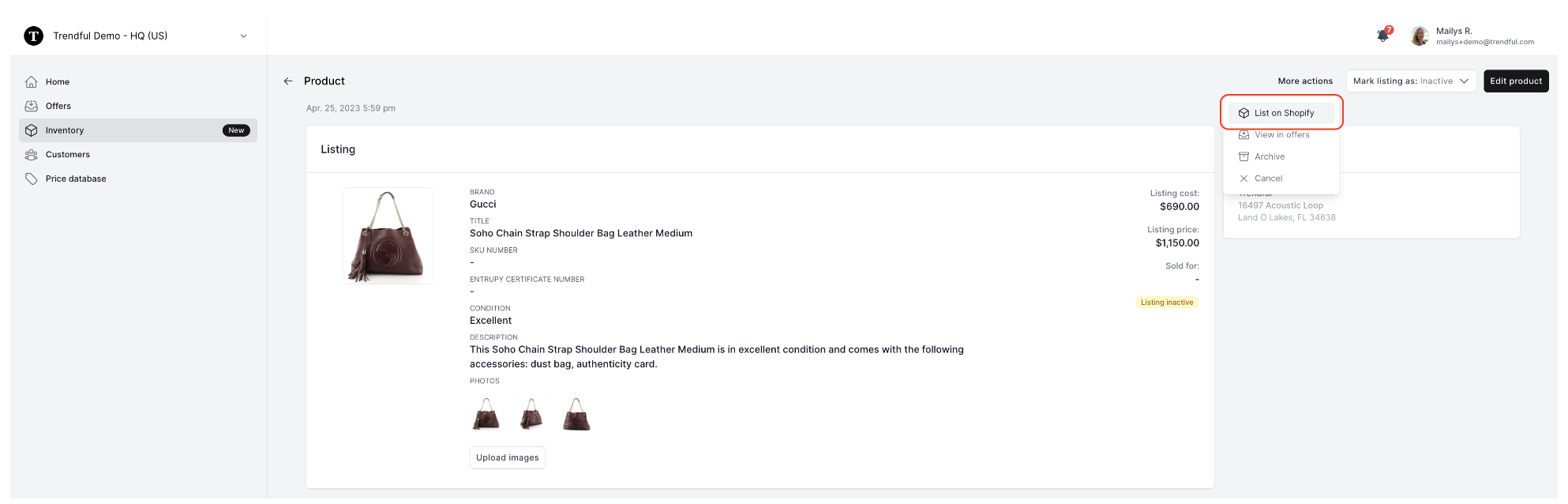Open the notifications bell icon
The image size is (1568, 504).
[1382, 36]
